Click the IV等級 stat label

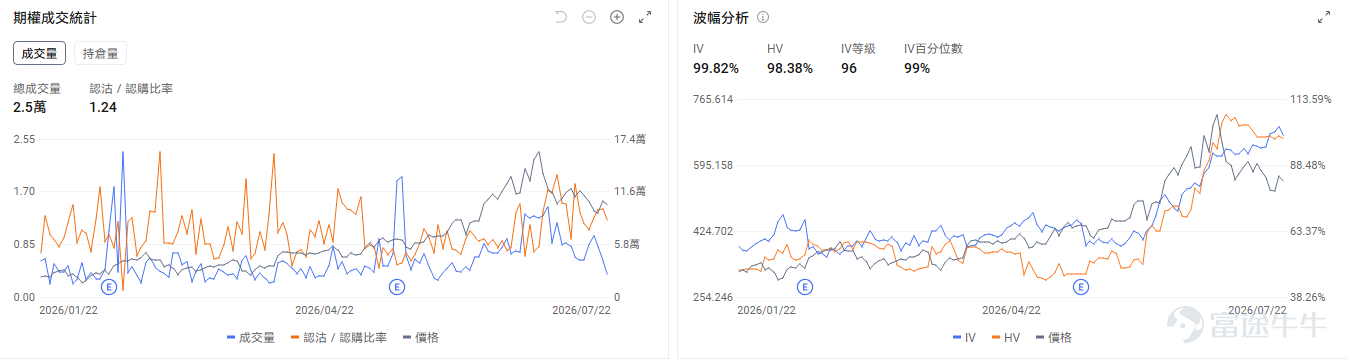pos(858,48)
